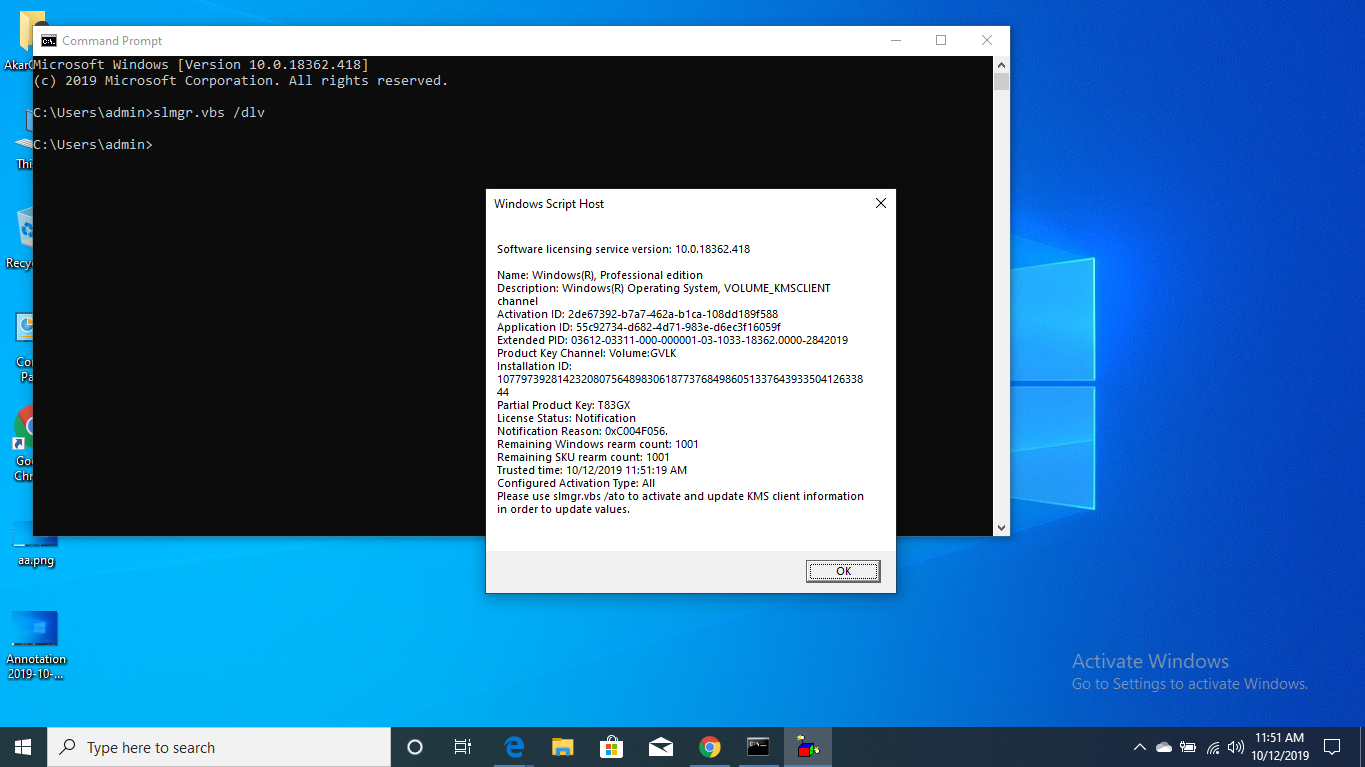This screenshot has width=1365, height=767.
Task: Select the Windows Script Host taskbar icon
Action: pyautogui.click(x=807, y=747)
